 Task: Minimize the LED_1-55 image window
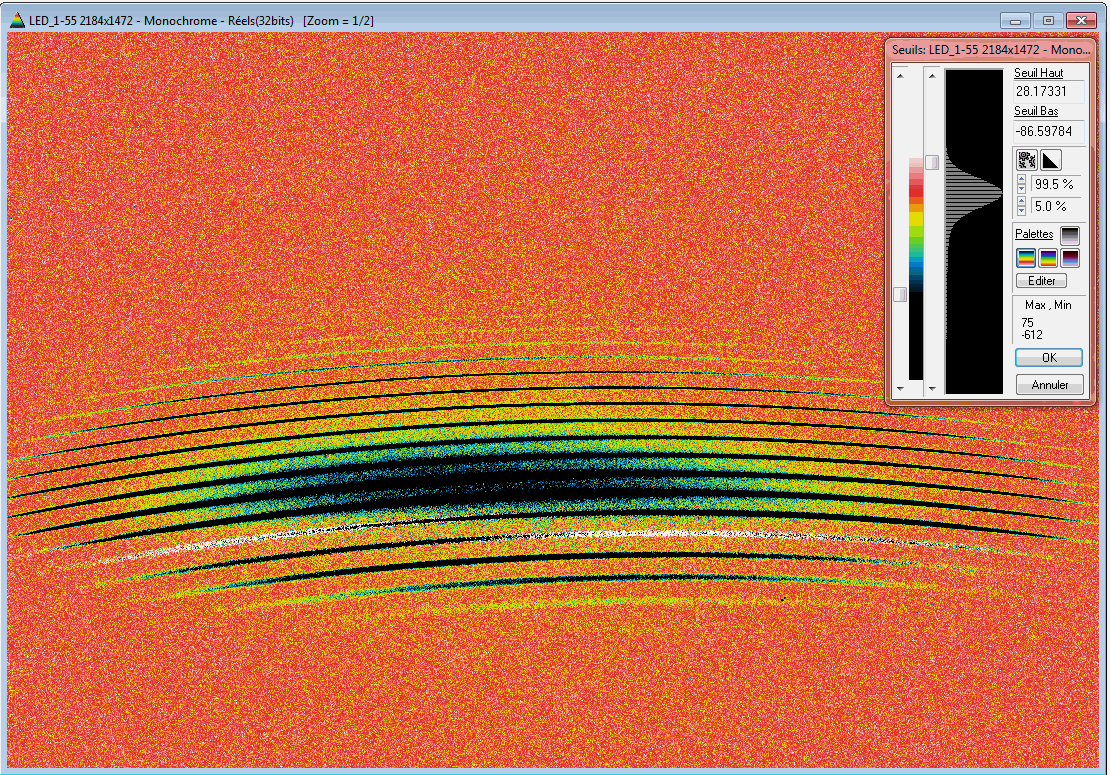point(1015,21)
